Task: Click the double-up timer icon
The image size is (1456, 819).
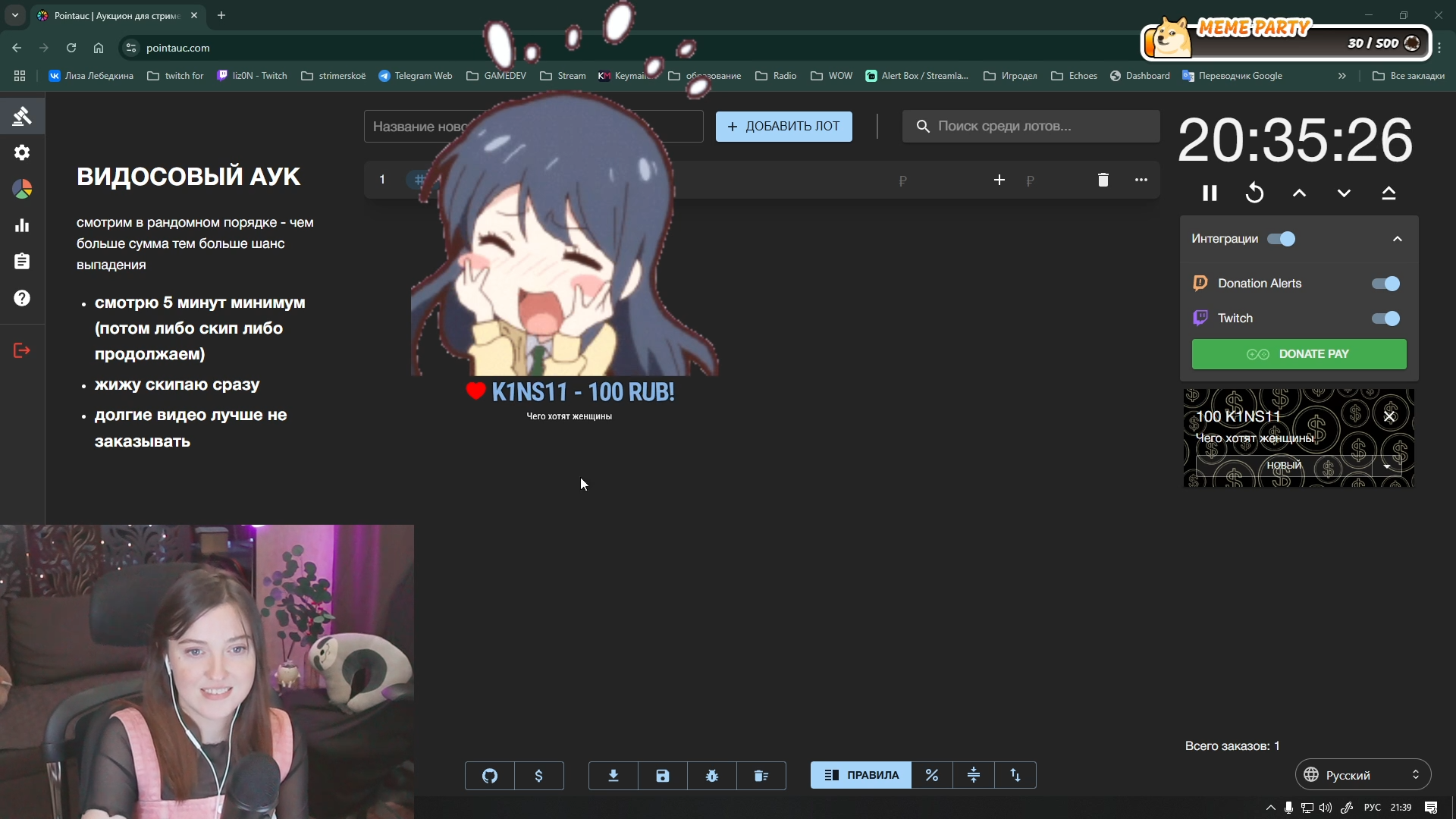Action: [1389, 193]
